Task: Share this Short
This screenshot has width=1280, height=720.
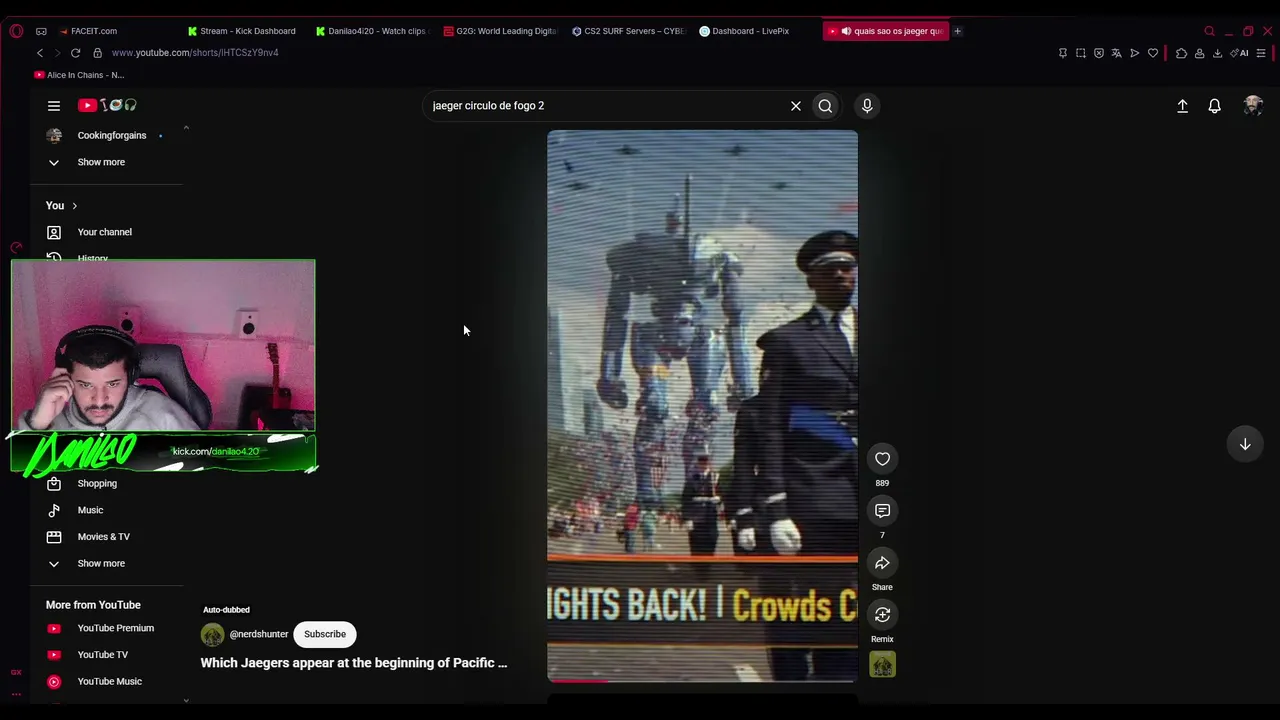Action: pyautogui.click(x=882, y=563)
